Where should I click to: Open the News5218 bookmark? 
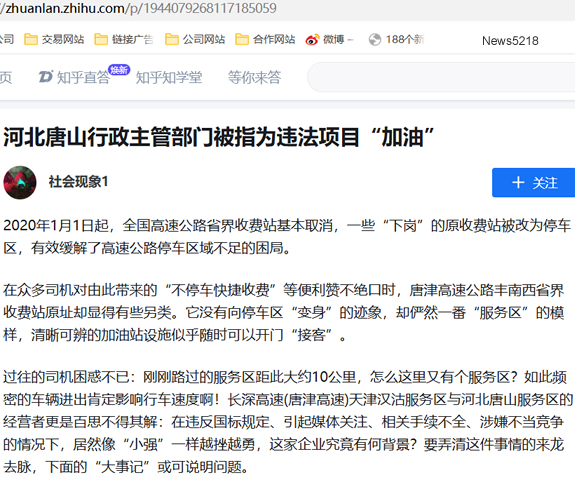point(510,41)
